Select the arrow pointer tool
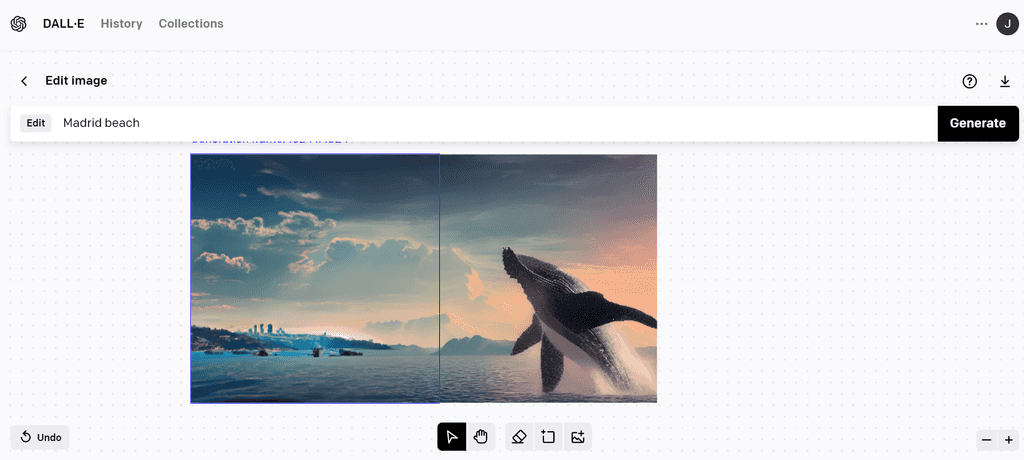Viewport: 1024px width, 460px height. 452,437
